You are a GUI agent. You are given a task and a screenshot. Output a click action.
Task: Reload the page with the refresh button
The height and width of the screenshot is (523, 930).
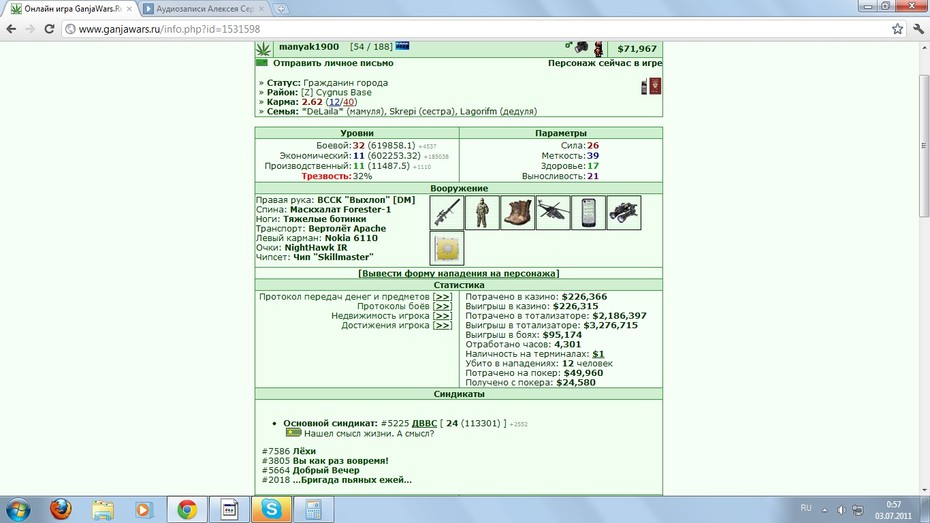click(x=50, y=28)
